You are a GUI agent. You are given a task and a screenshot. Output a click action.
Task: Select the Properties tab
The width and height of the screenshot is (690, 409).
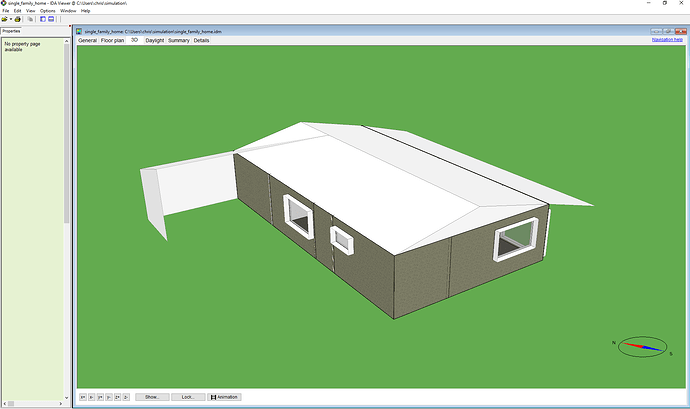11,31
